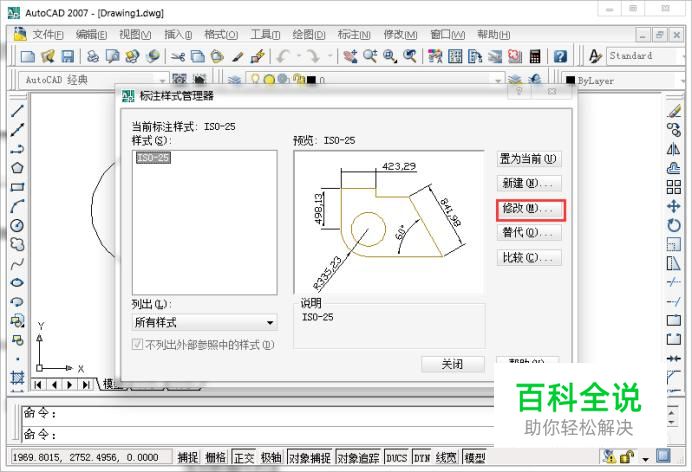Open the 绘图 menu
Screen dimensions: 692x472
click(x=308, y=34)
